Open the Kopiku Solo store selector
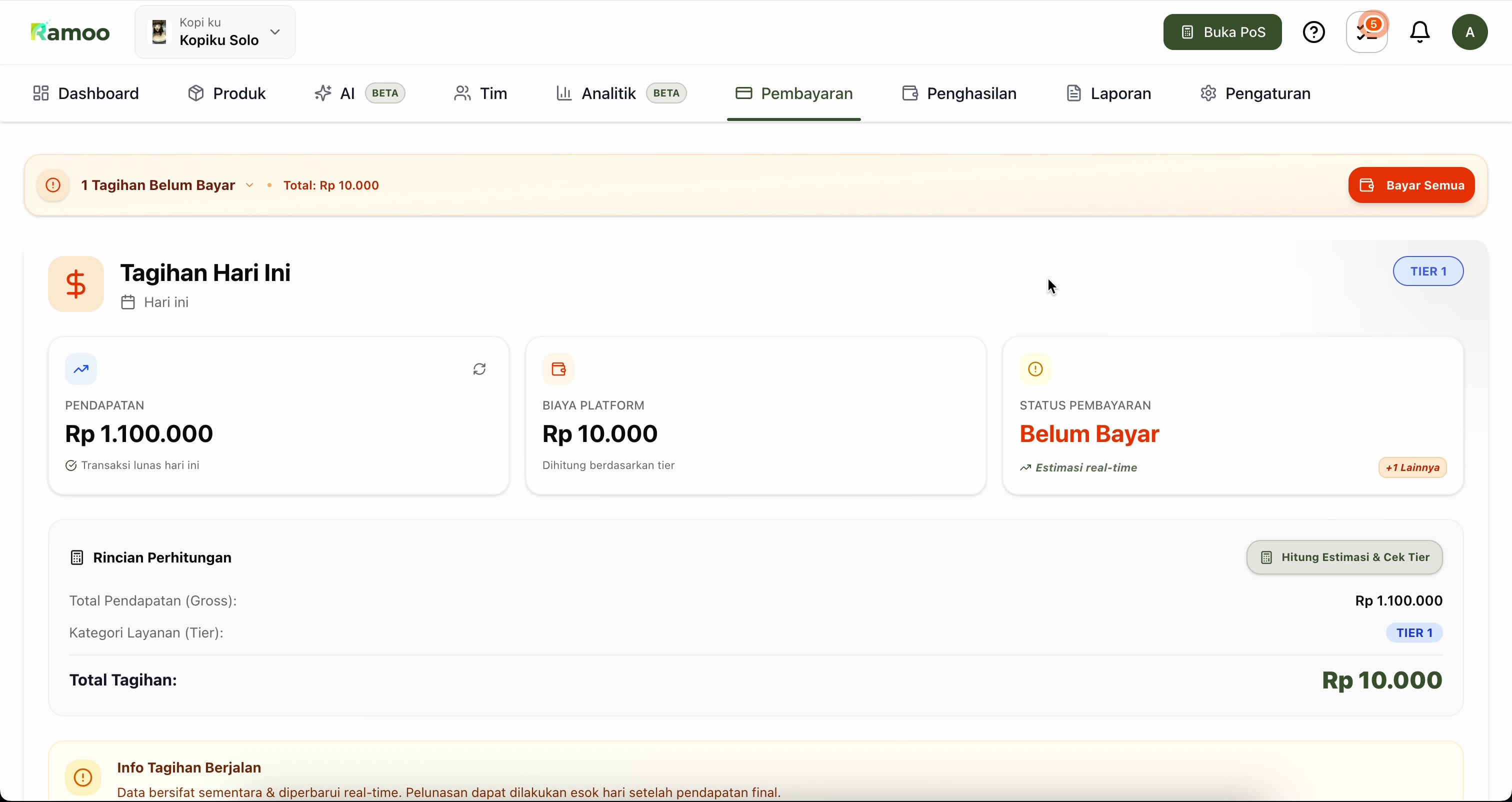The height and width of the screenshot is (802, 1512). 215,32
